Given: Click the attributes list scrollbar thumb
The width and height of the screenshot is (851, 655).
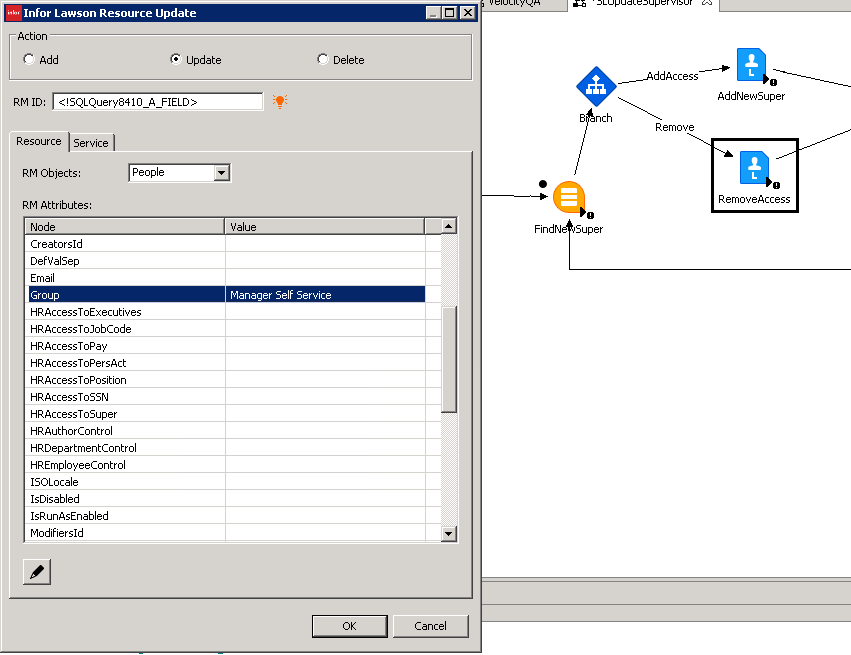Looking at the screenshot, I should (x=448, y=360).
